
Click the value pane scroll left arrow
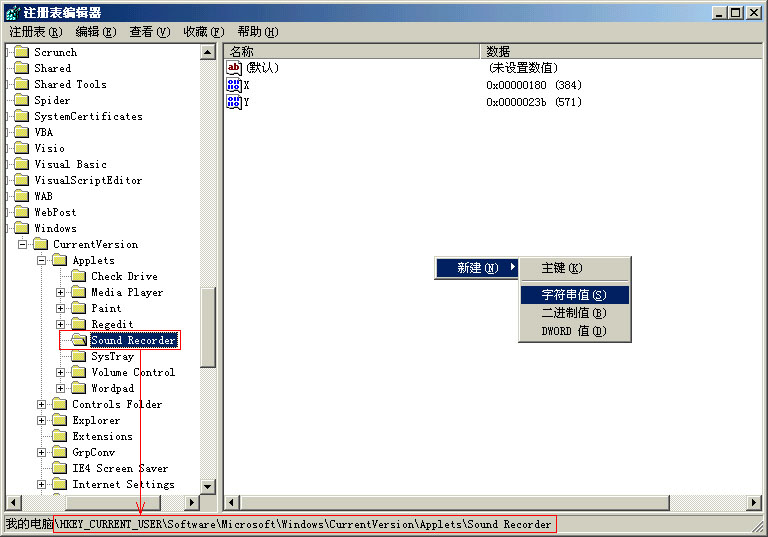click(x=232, y=502)
